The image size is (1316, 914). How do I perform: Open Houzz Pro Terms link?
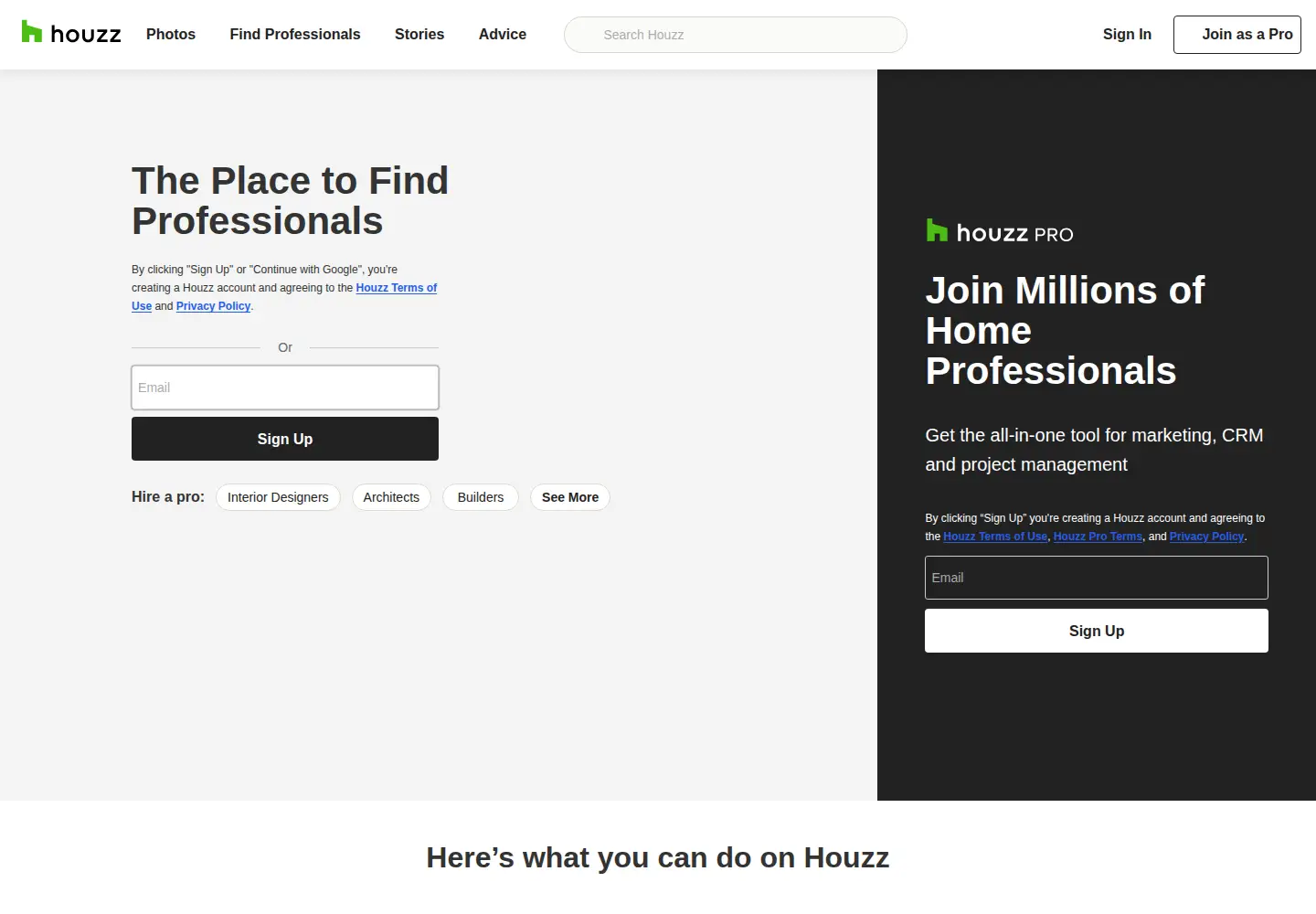pyautogui.click(x=1098, y=537)
